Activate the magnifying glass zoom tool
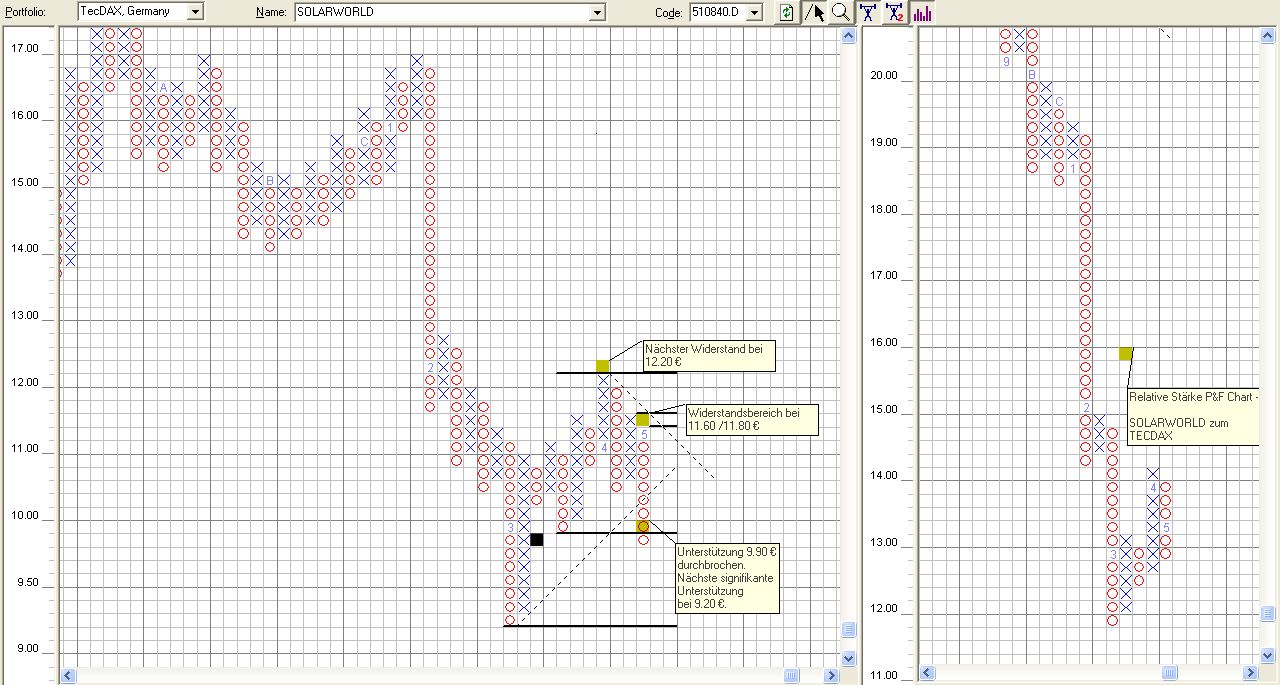This screenshot has height=685, width=1280. tap(841, 12)
